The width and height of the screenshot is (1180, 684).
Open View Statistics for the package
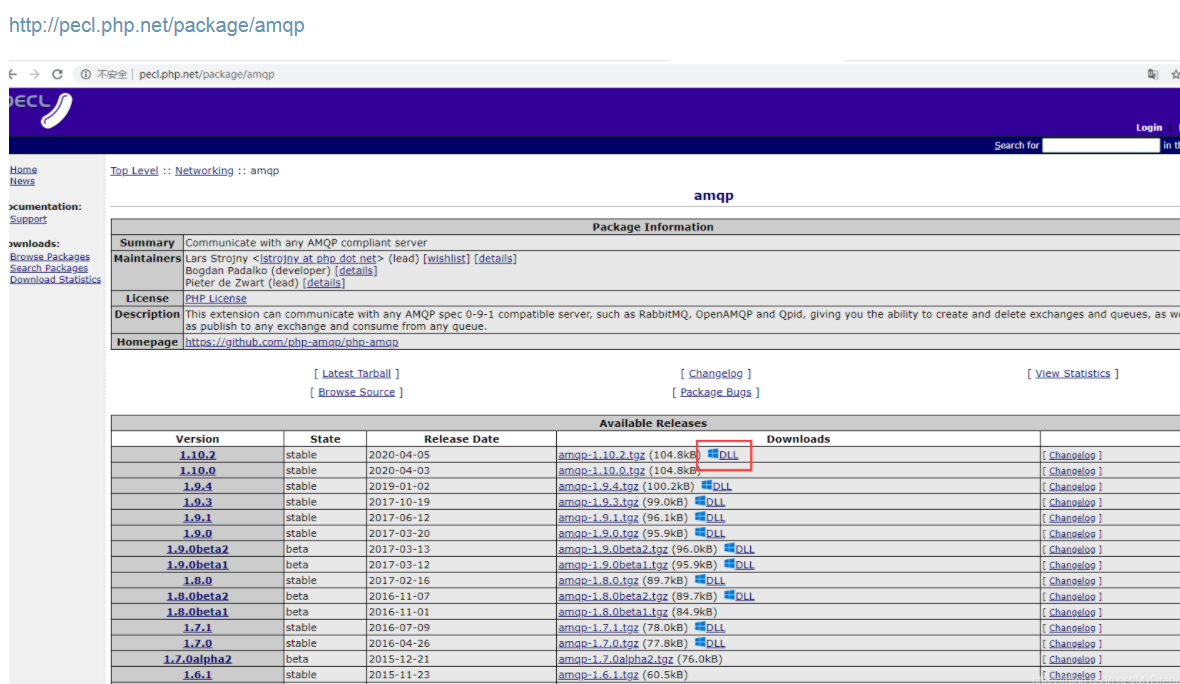(x=1072, y=372)
